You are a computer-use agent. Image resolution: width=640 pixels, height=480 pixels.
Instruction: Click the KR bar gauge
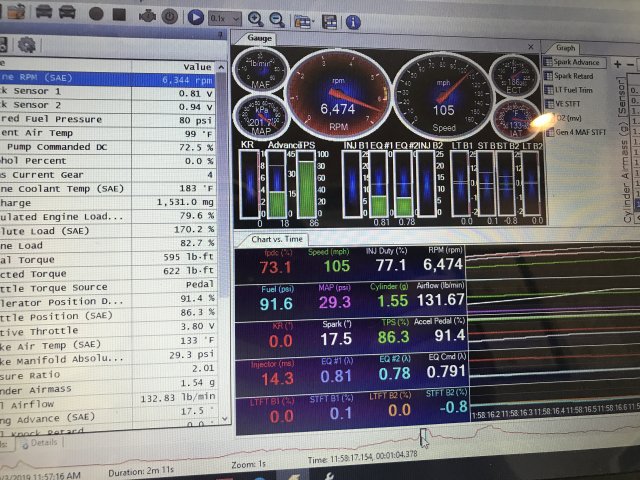pos(249,184)
